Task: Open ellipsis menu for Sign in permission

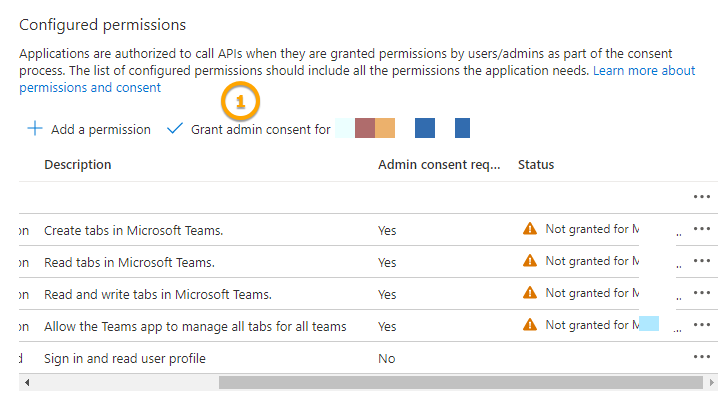Action: pos(701,357)
